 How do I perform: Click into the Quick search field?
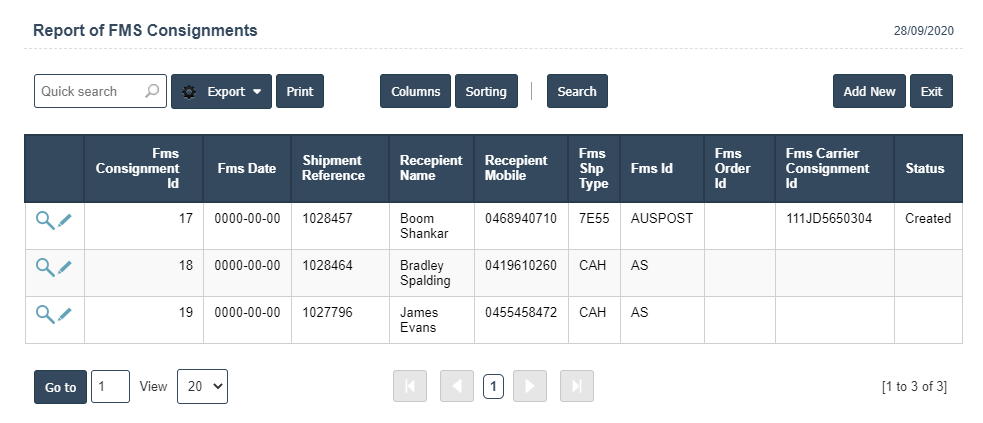(90, 91)
